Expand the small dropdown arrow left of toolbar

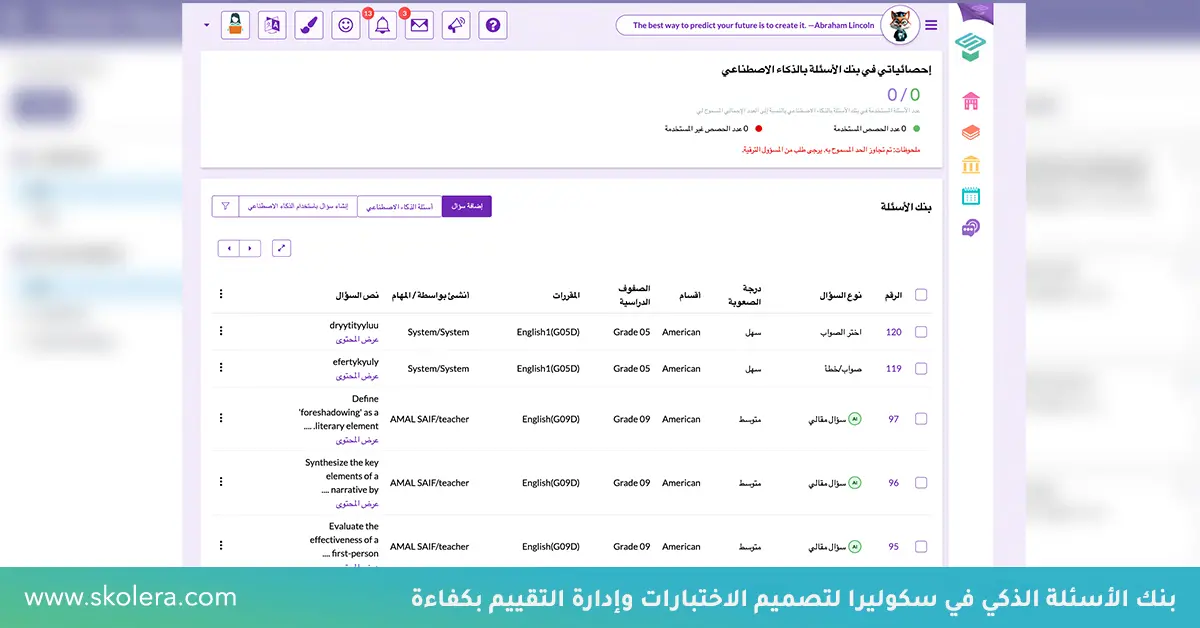207,25
